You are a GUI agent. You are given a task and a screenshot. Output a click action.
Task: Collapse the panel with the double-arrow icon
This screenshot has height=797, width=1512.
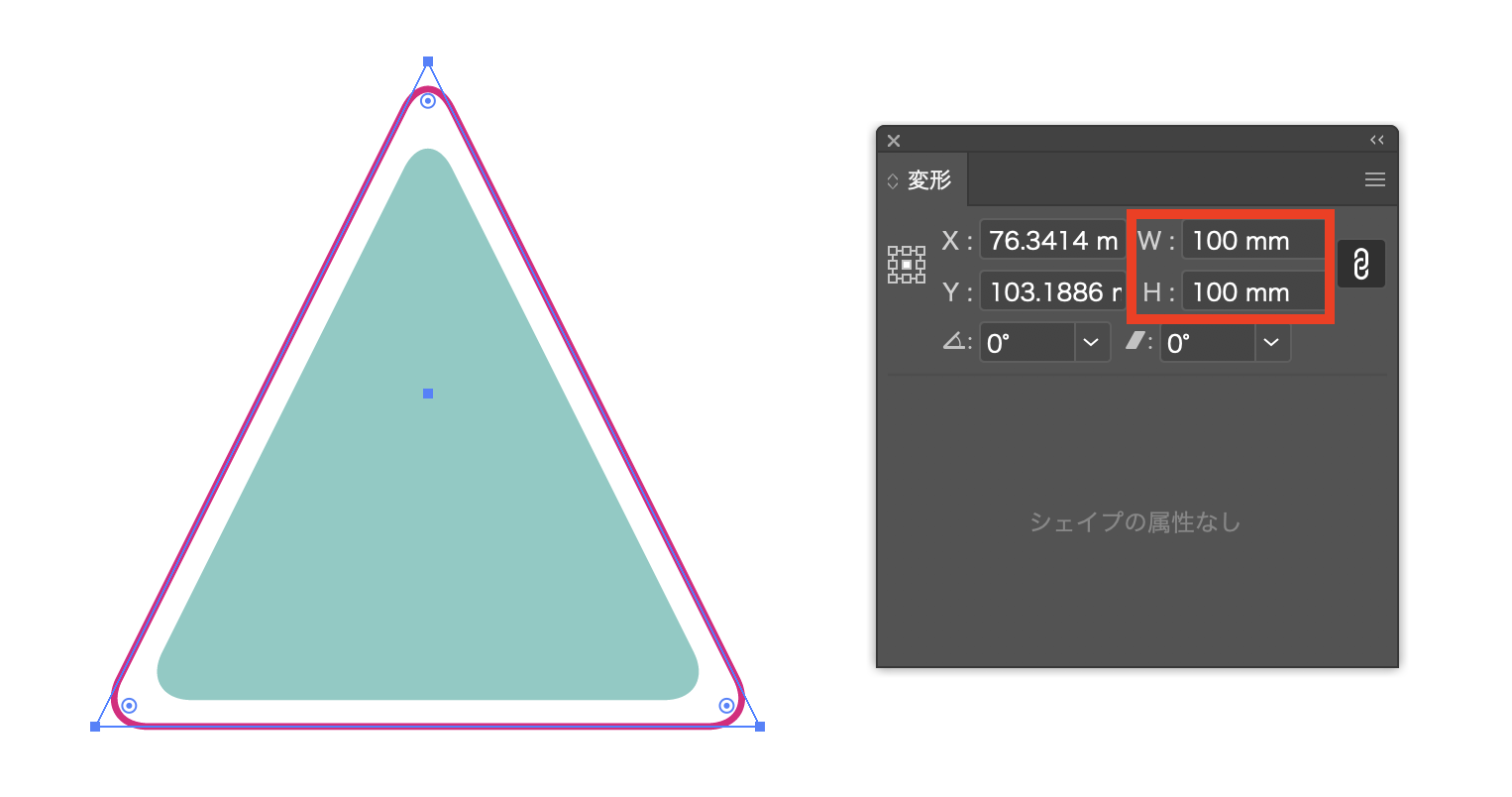(1376, 140)
